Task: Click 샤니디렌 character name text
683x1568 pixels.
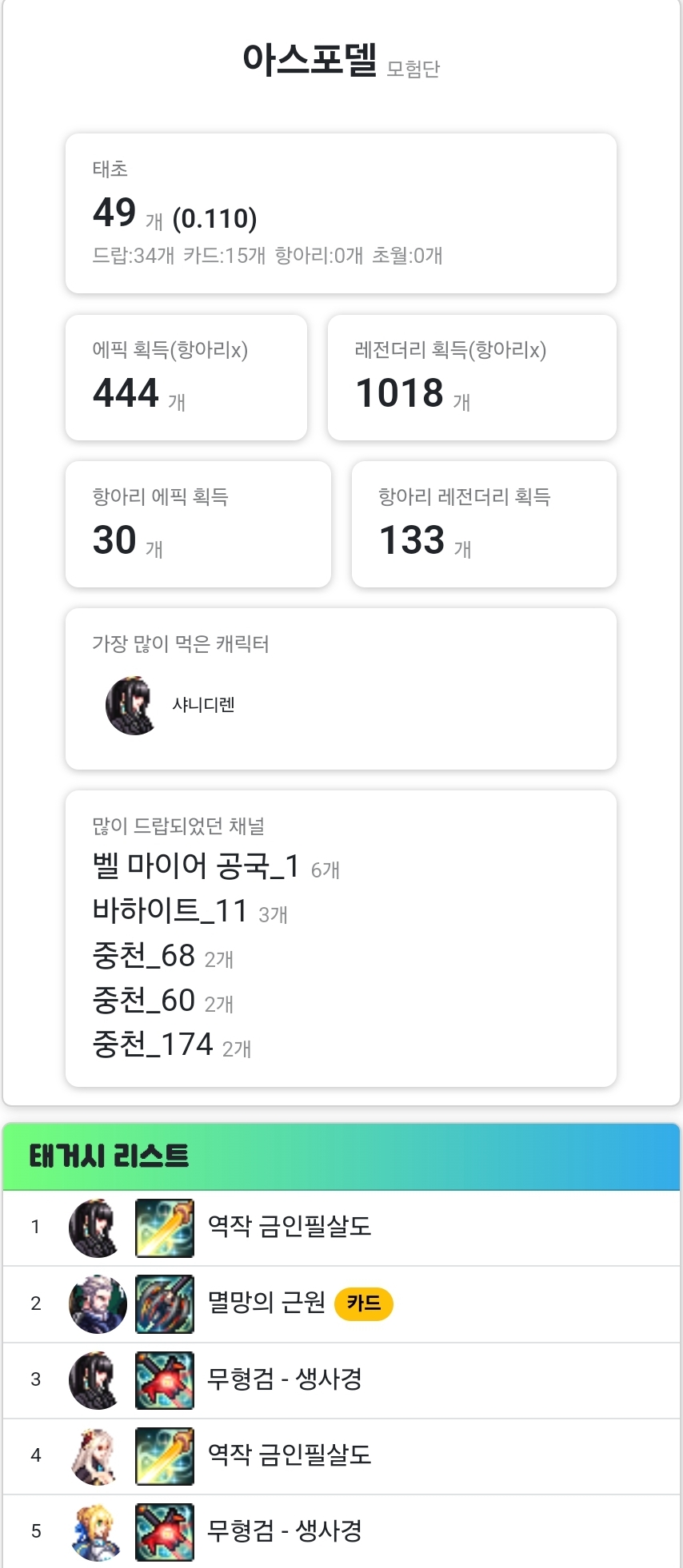Action: [204, 705]
